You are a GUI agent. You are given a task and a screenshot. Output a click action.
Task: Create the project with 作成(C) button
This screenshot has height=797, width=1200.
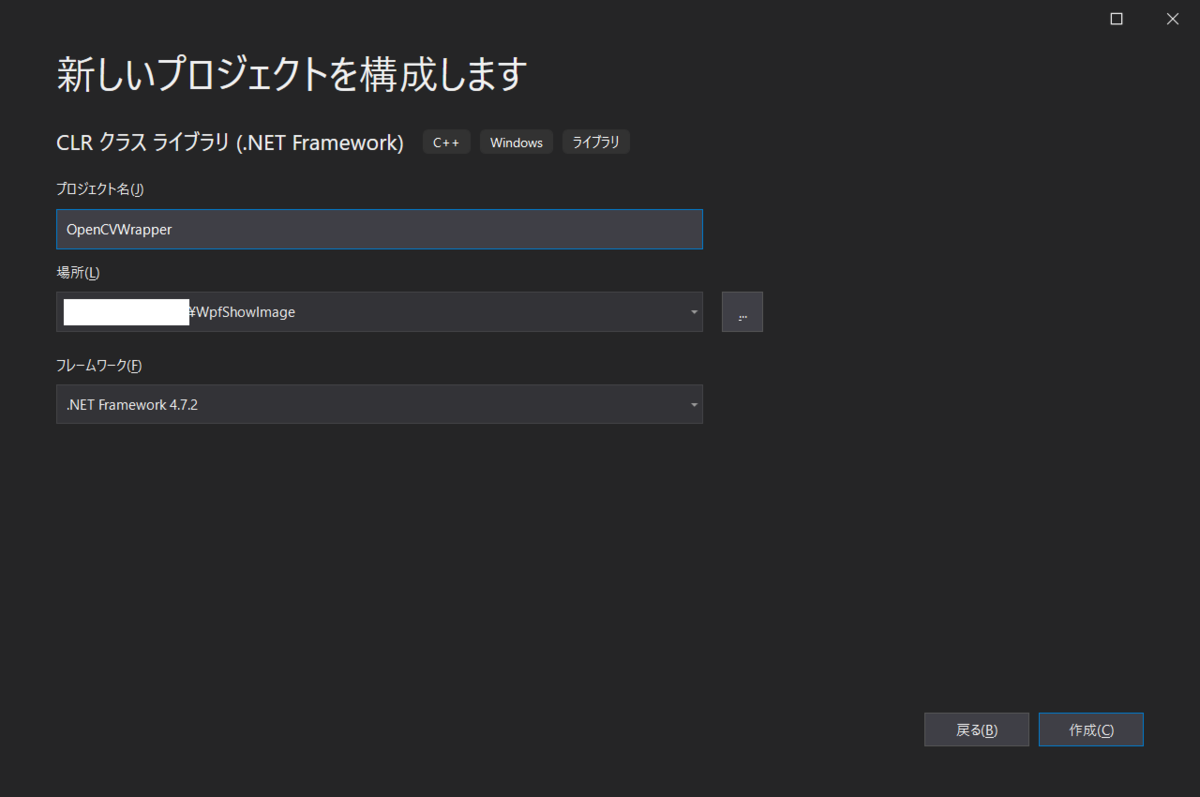pos(1091,730)
